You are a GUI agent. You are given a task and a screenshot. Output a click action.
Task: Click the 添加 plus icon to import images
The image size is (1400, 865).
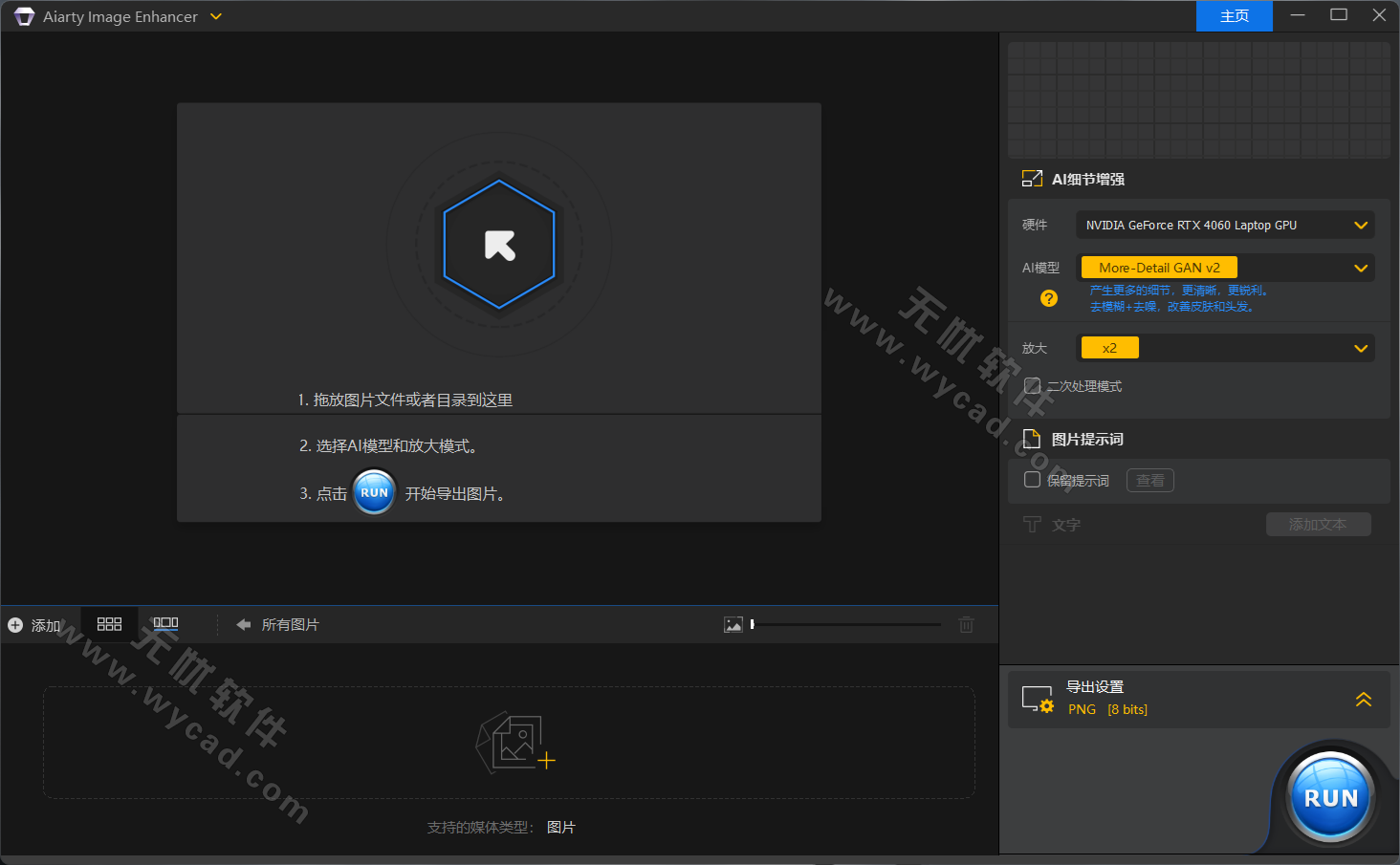point(15,624)
